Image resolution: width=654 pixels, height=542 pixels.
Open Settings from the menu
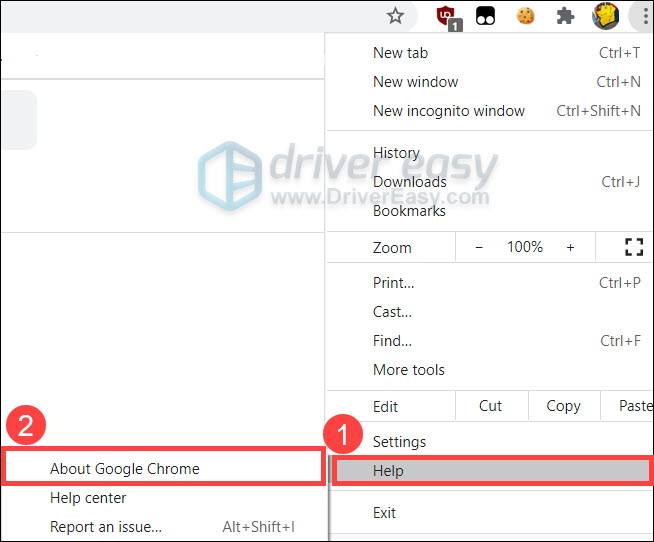tap(490, 441)
